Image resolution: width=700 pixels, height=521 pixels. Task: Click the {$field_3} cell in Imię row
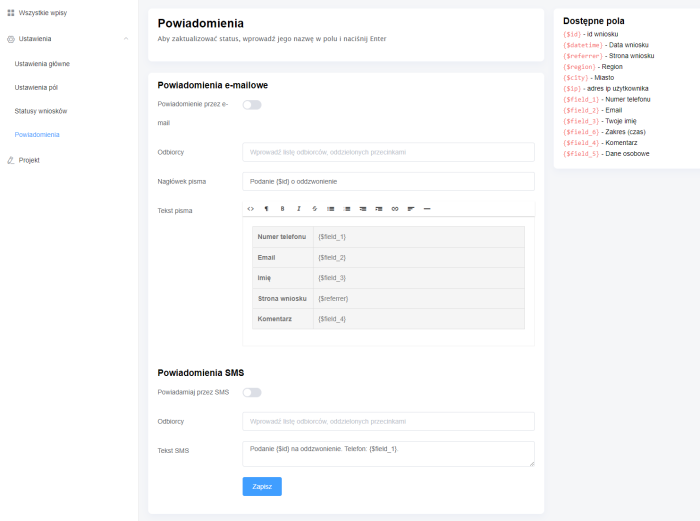tap(419, 278)
